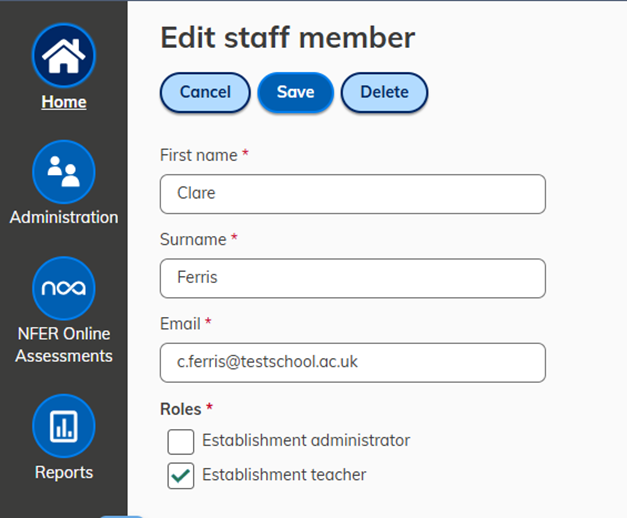Delete this staff member

384,92
